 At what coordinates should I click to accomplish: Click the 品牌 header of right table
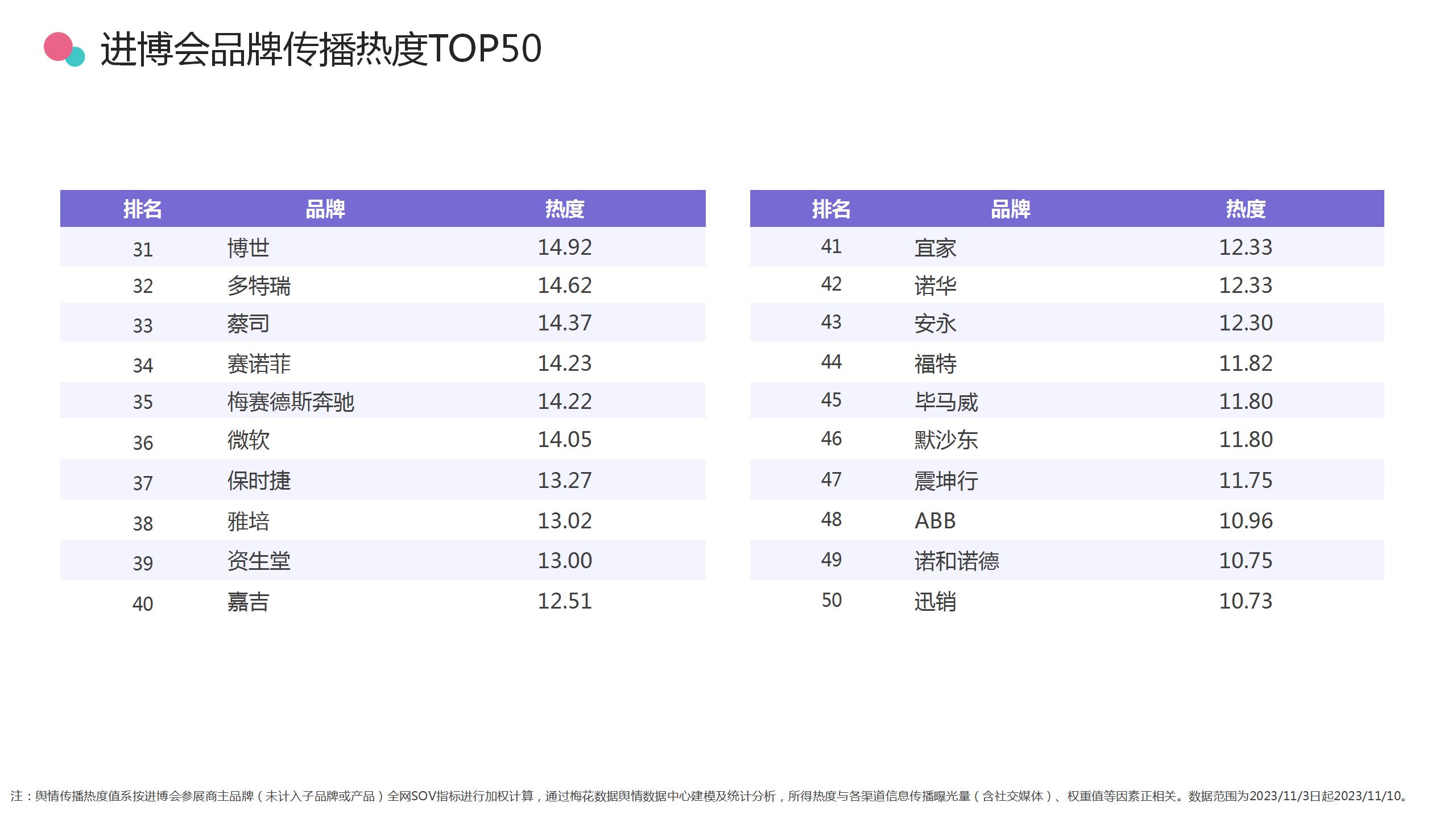(1011, 209)
